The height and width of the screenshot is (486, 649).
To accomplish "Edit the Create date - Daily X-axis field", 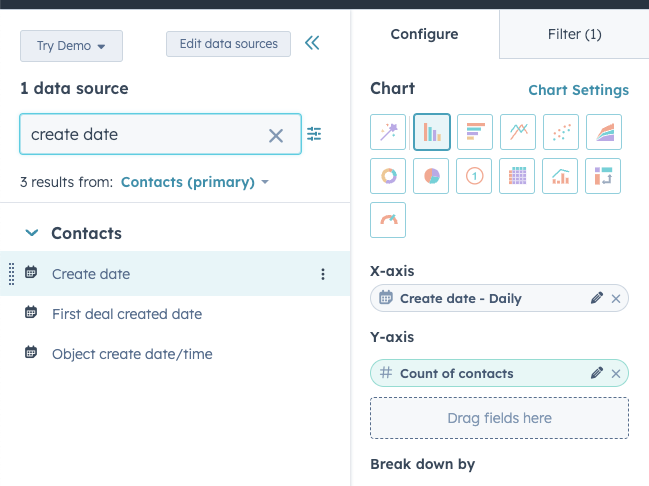I will pos(596,298).
